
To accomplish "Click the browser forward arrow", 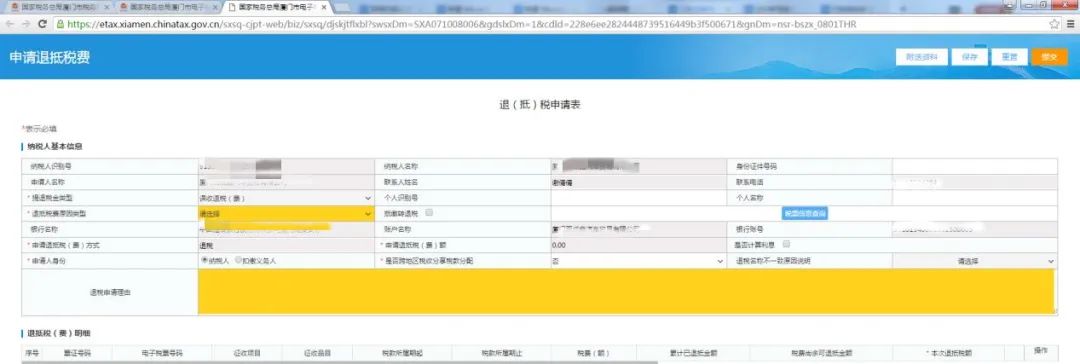I will click(25, 24).
